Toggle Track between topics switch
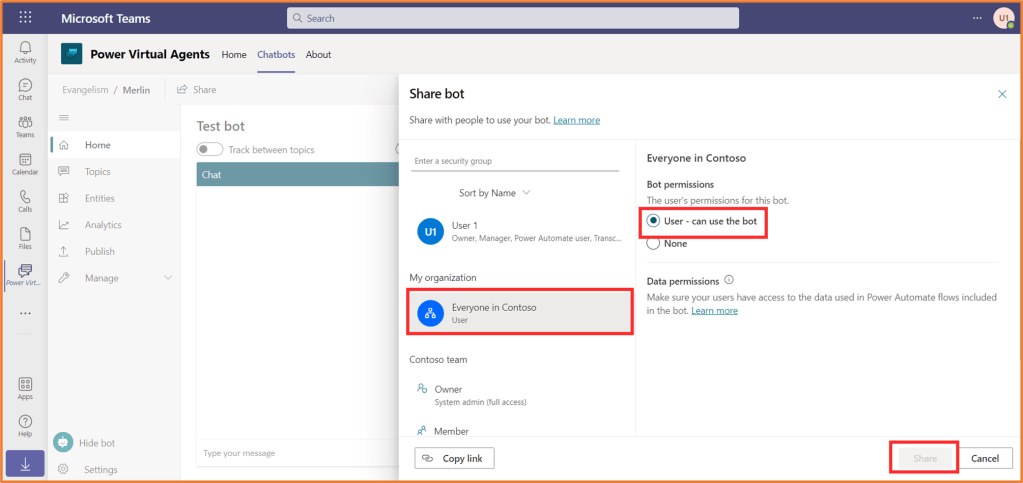The height and width of the screenshot is (483, 1023). (210, 150)
